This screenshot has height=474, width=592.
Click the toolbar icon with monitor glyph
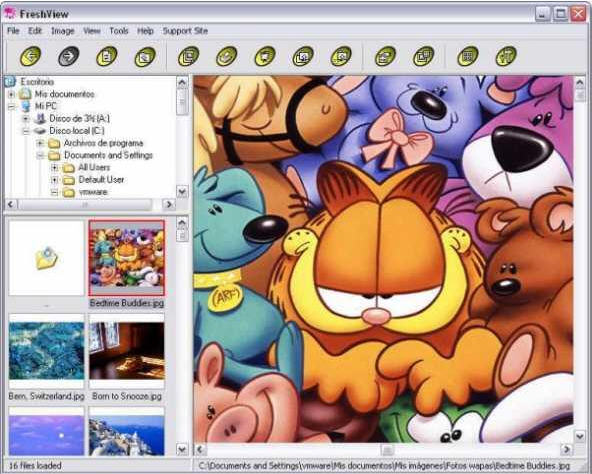(265, 56)
